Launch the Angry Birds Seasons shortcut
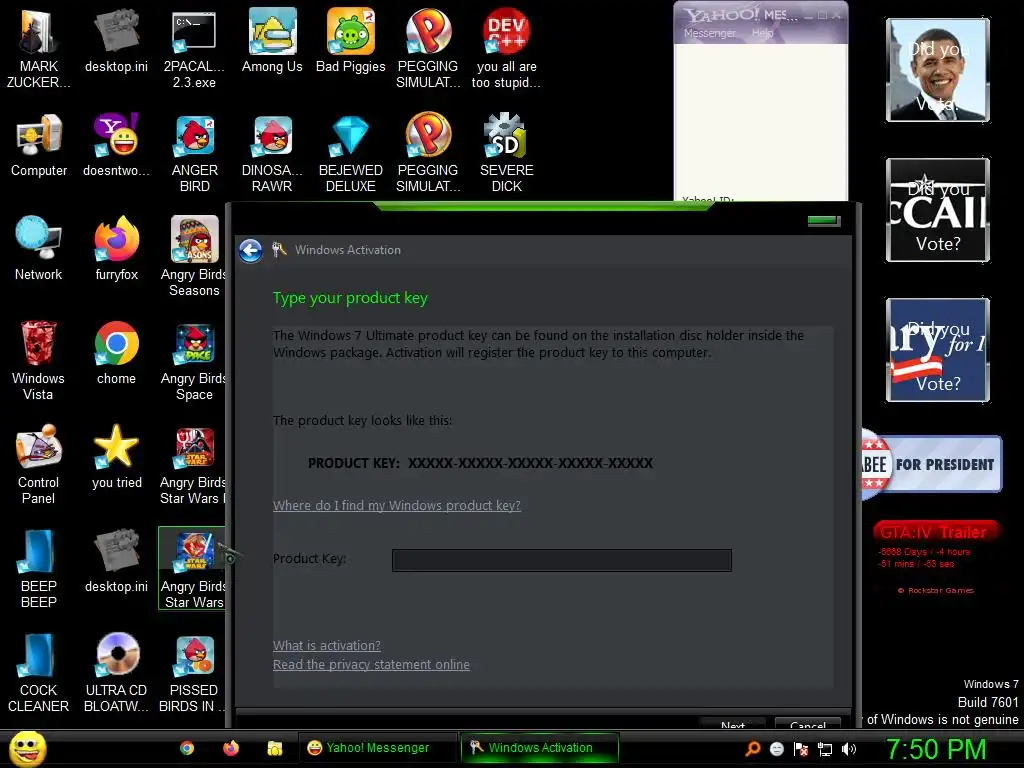The height and width of the screenshot is (768, 1024). click(193, 256)
